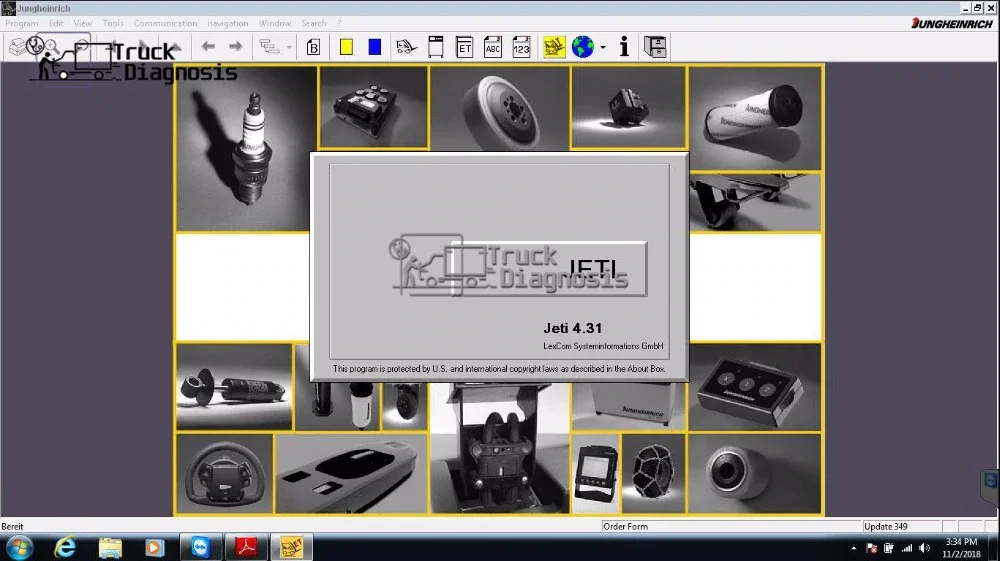Click the network signal tray icon
1000x561 pixels.
[x=906, y=548]
